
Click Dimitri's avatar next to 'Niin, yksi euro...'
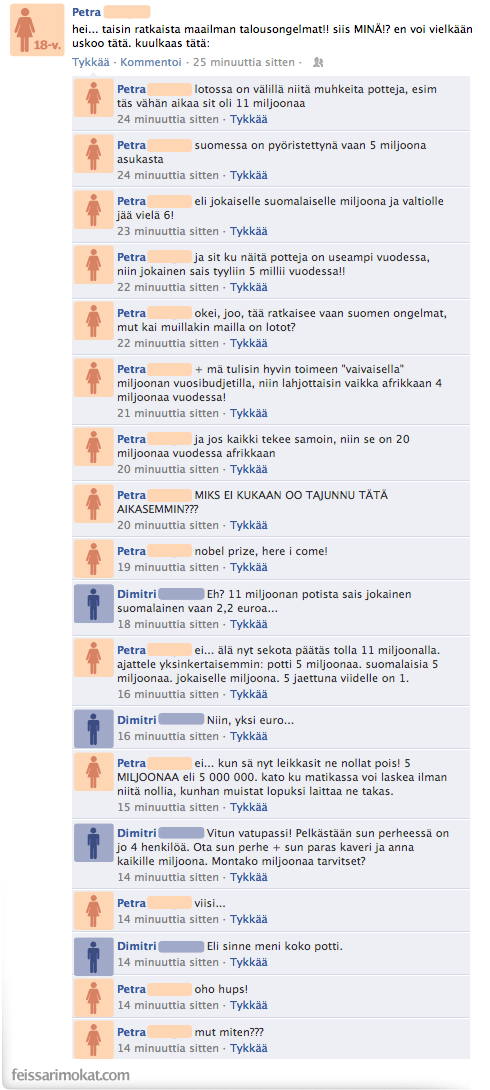(x=93, y=729)
